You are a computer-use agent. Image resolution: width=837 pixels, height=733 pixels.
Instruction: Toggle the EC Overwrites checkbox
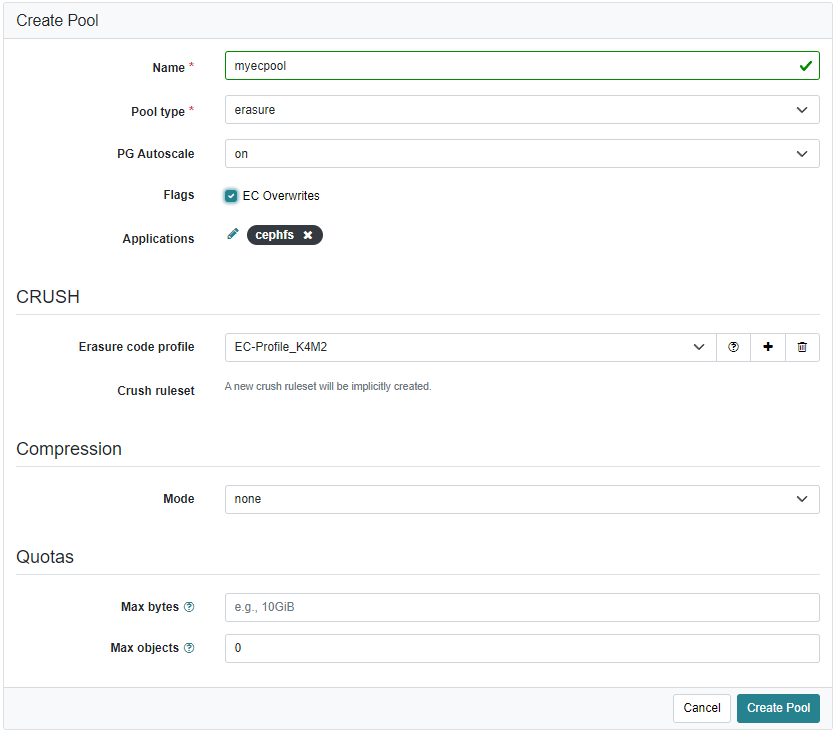click(231, 196)
